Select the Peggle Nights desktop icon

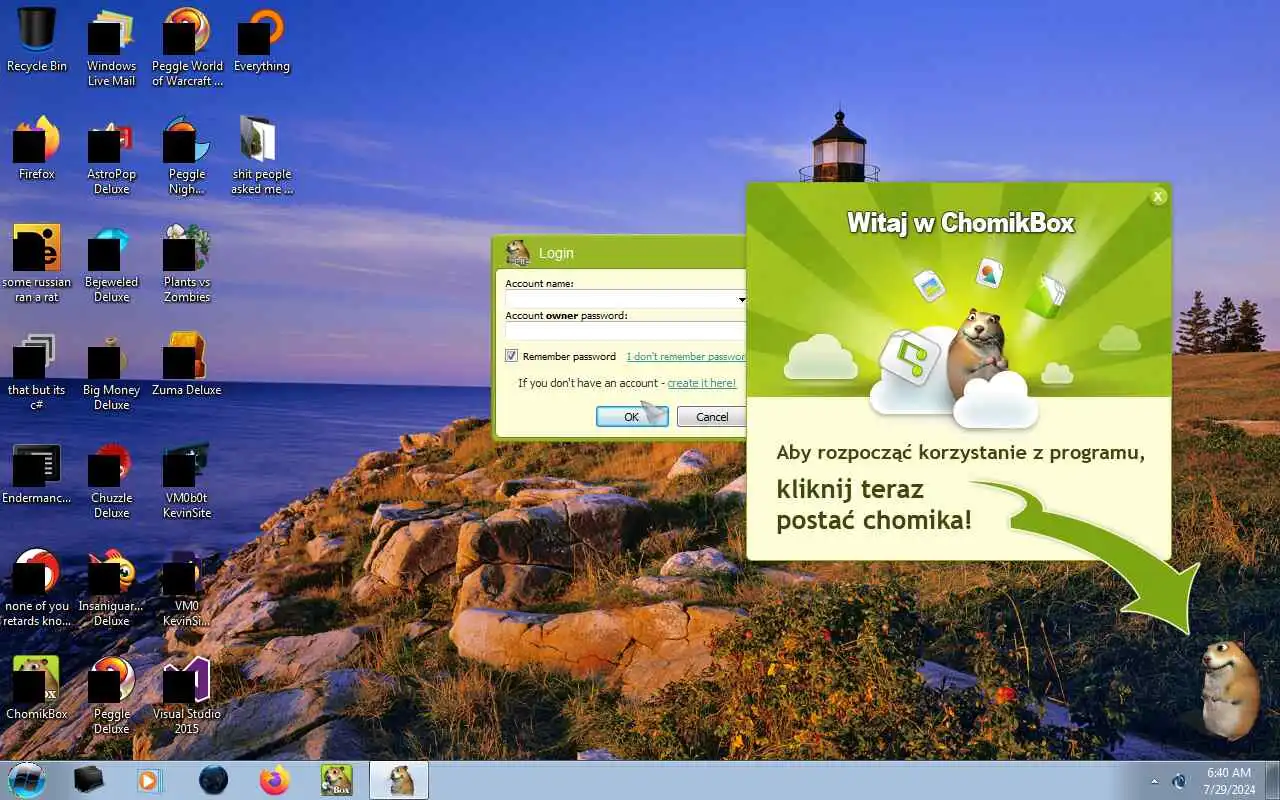(187, 154)
